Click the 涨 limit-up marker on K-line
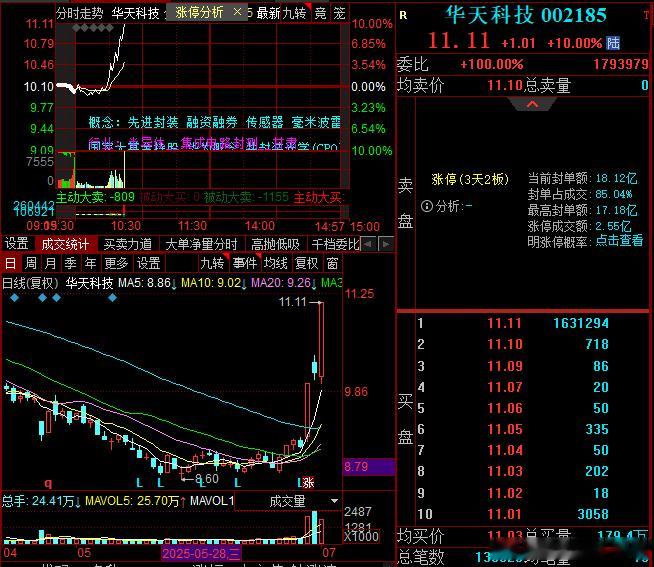 [x=308, y=483]
